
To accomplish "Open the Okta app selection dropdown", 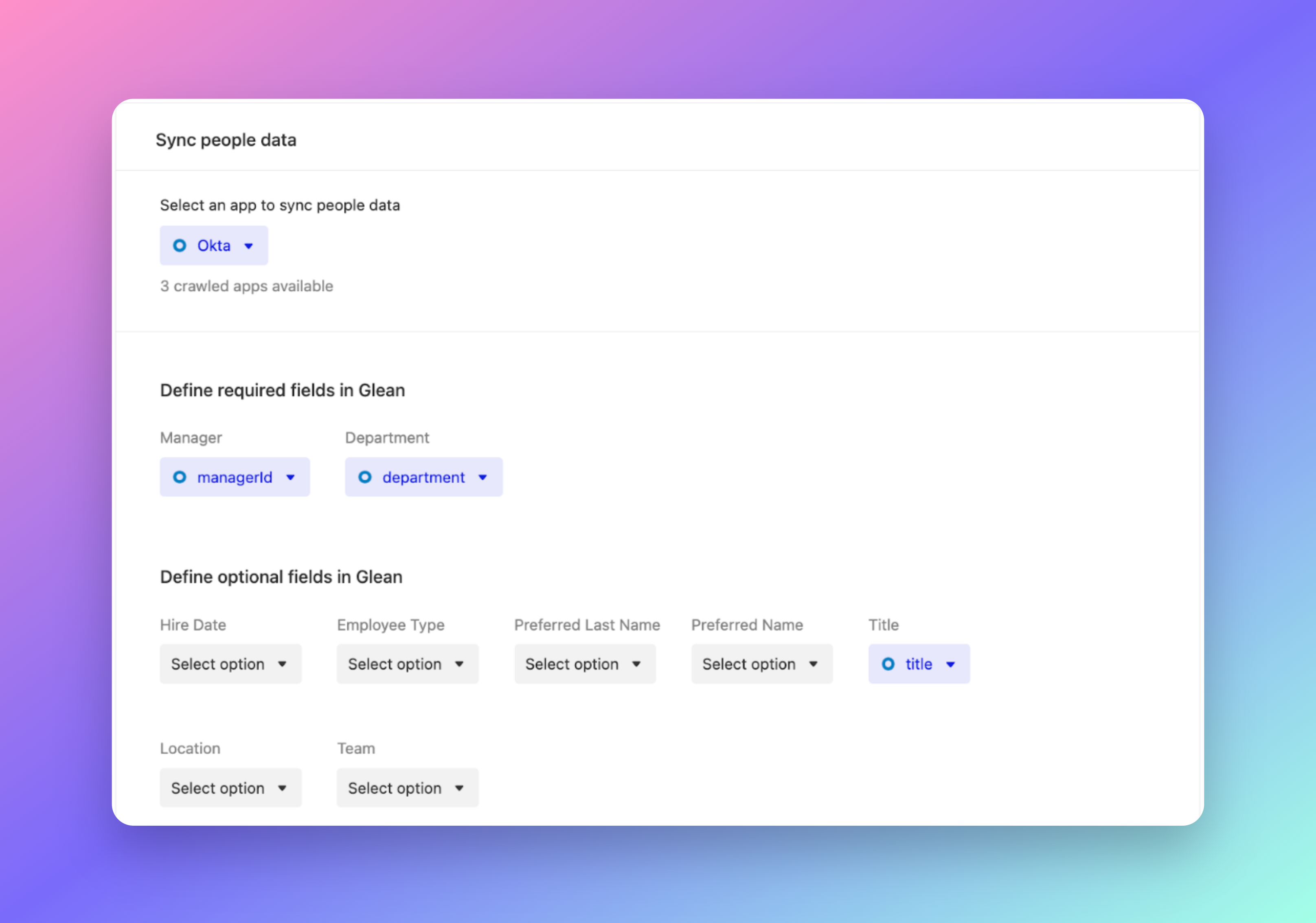I will 214,246.
